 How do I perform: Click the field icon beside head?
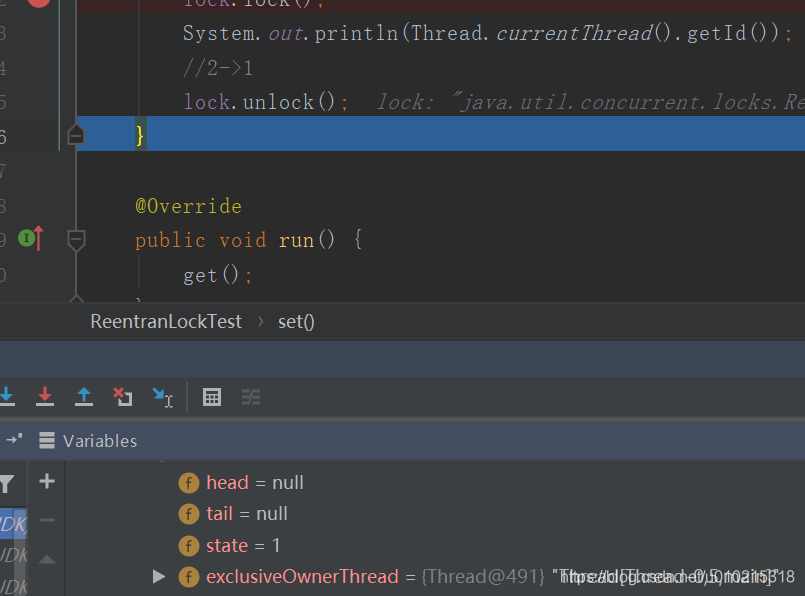coord(188,483)
